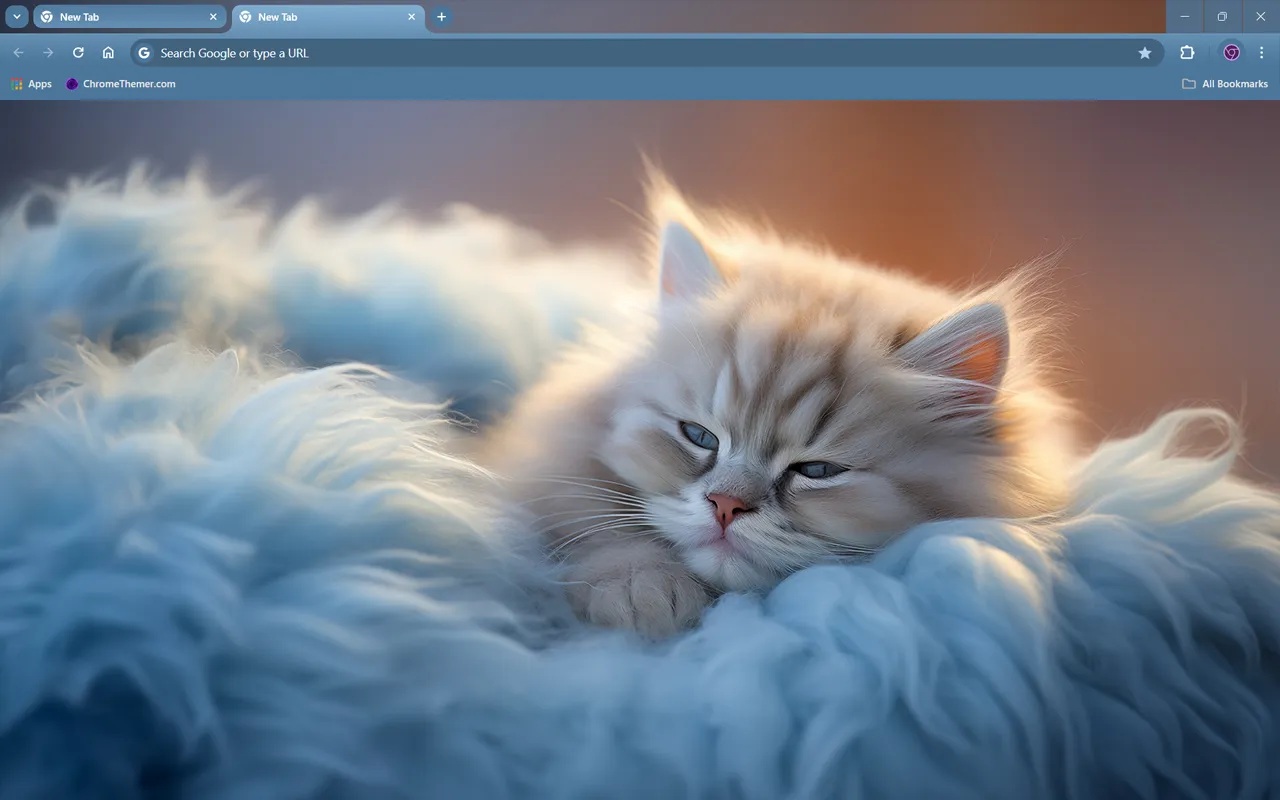Image resolution: width=1280 pixels, height=800 pixels.
Task: Switch to the first New Tab
Action: (129, 17)
